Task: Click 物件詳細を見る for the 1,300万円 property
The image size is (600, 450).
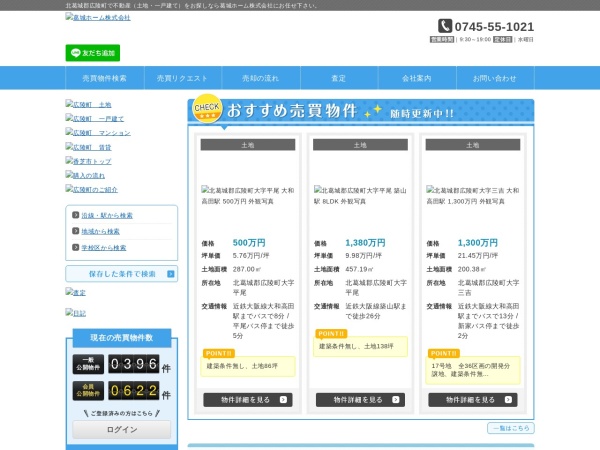Action: point(473,400)
